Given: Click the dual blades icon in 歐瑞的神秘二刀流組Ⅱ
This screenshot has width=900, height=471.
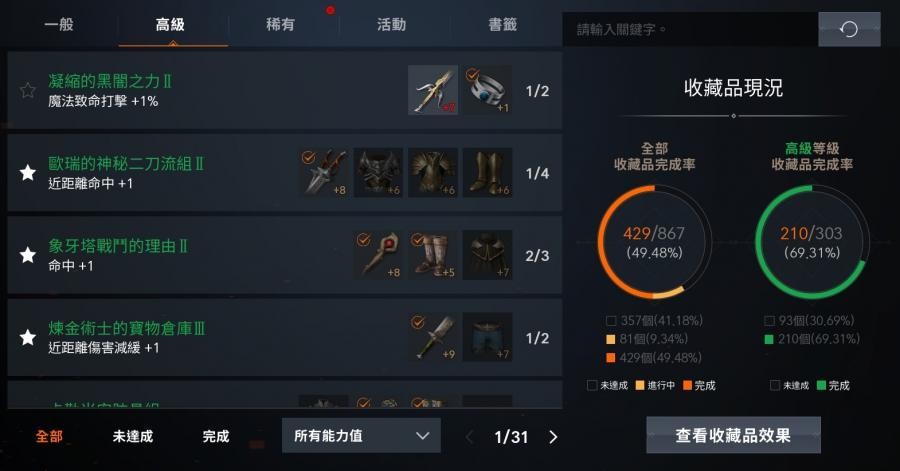Looking at the screenshot, I should pos(324,173).
